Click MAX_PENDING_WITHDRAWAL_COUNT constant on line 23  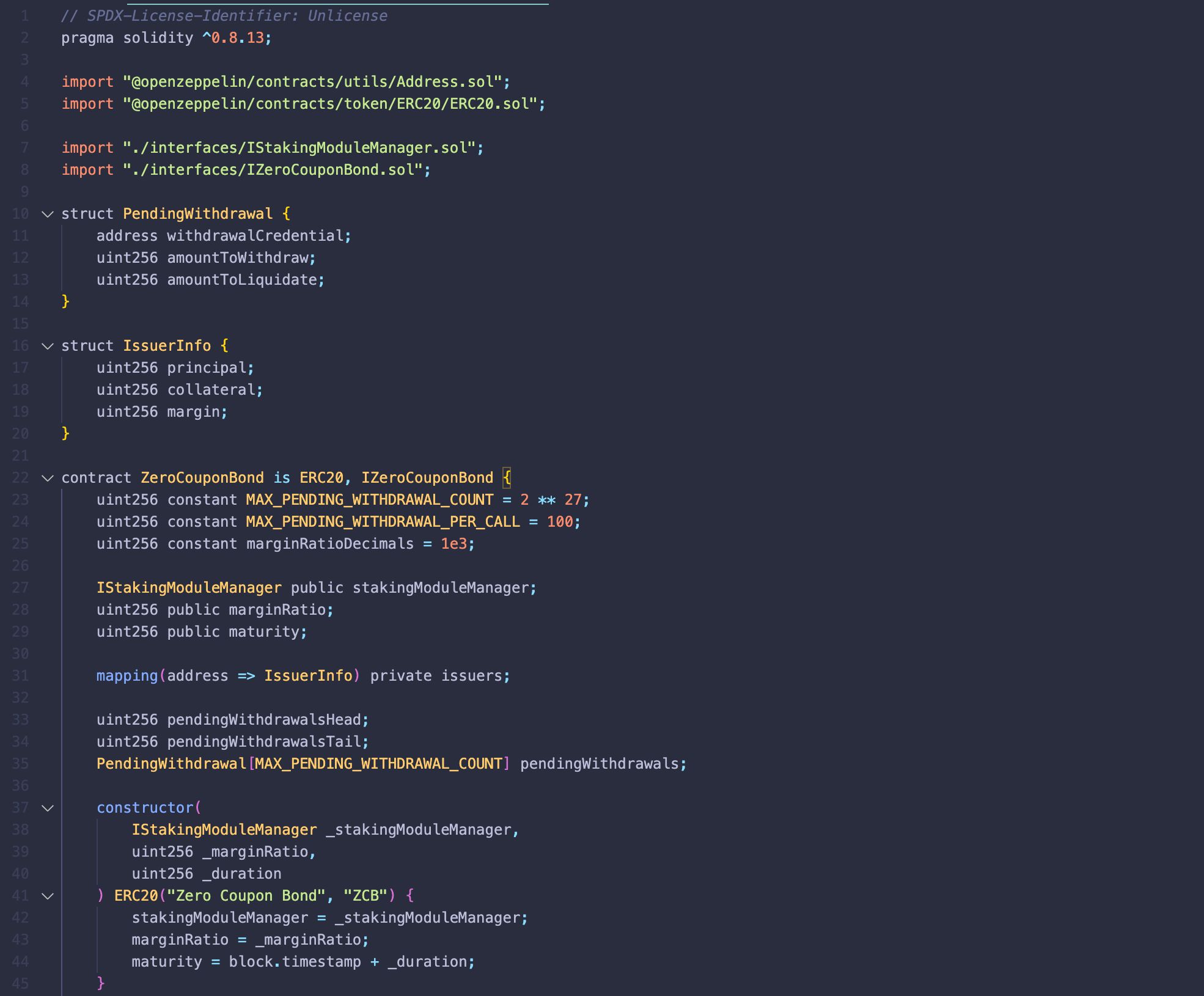point(370,500)
